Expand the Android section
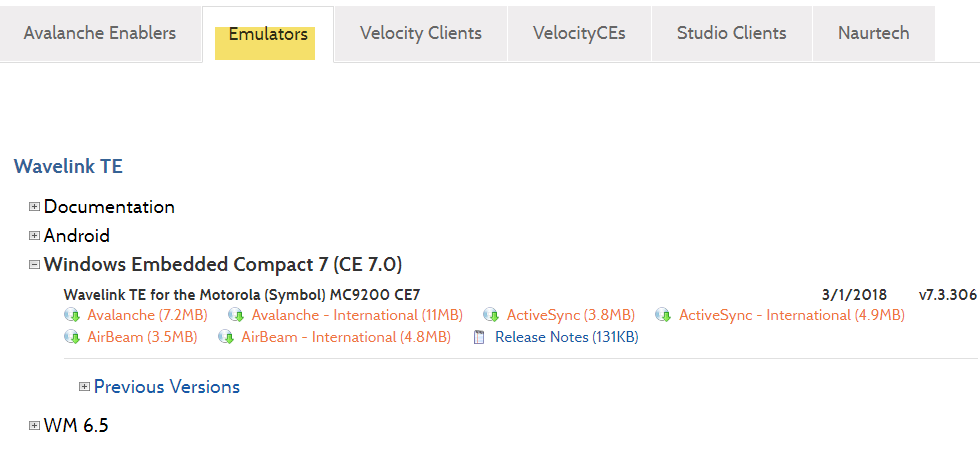This screenshot has height=451, width=980. [35, 236]
